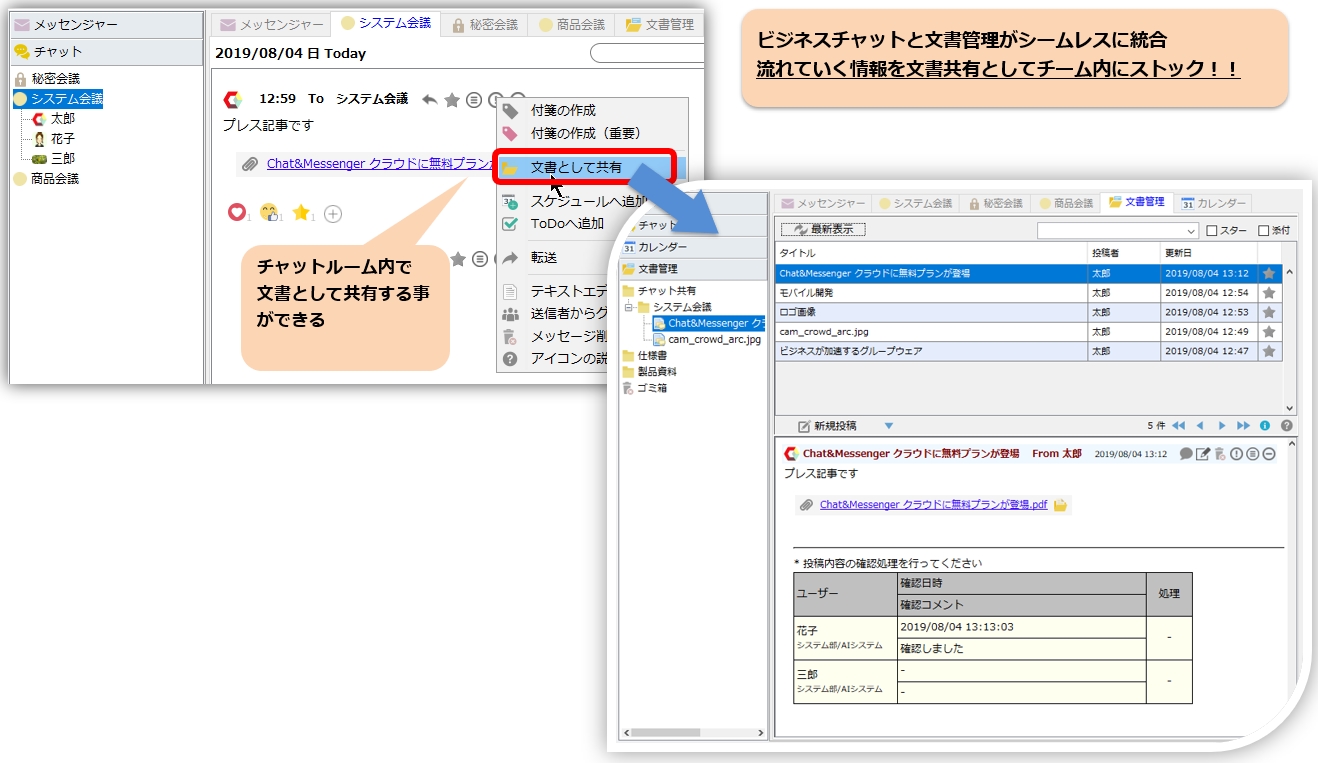1318x763 pixels.
Task: Open the Chat&Messenger PDF link in document view
Action: [x=933, y=505]
